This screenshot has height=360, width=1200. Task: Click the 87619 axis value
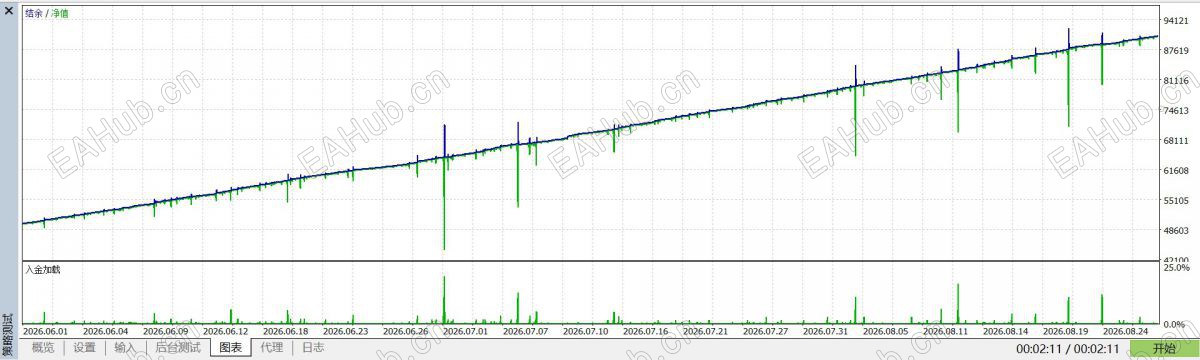tap(1176, 50)
